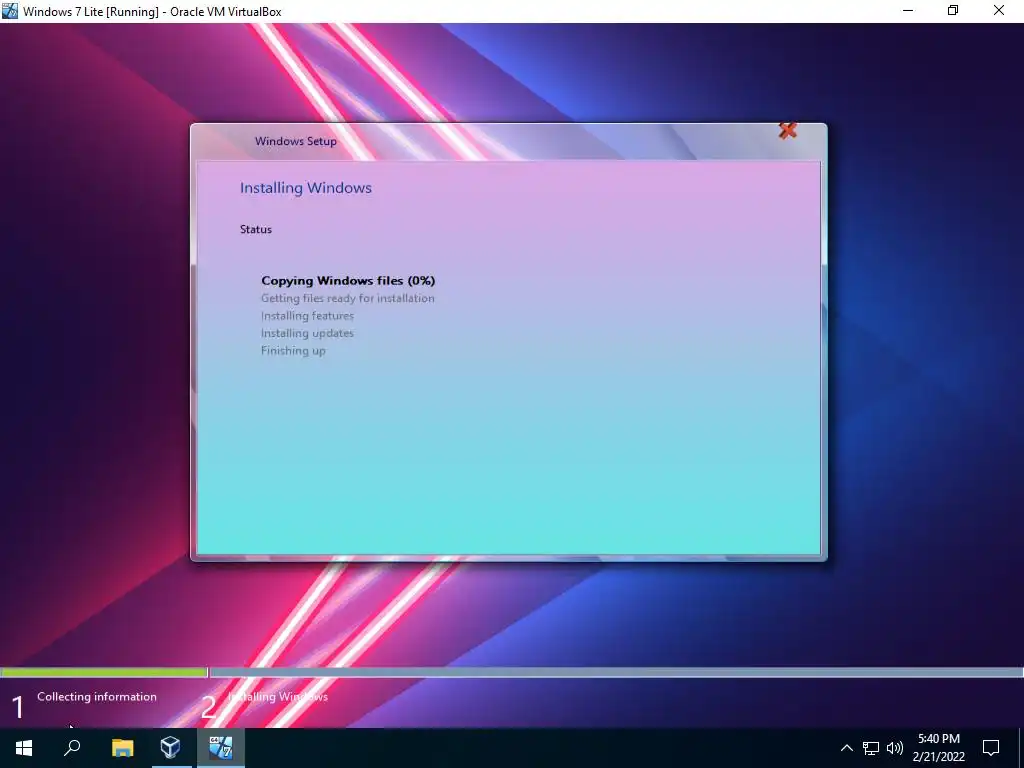Screen dimensions: 1024x768
Task: Open the Windows Start menu
Action: click(x=24, y=748)
